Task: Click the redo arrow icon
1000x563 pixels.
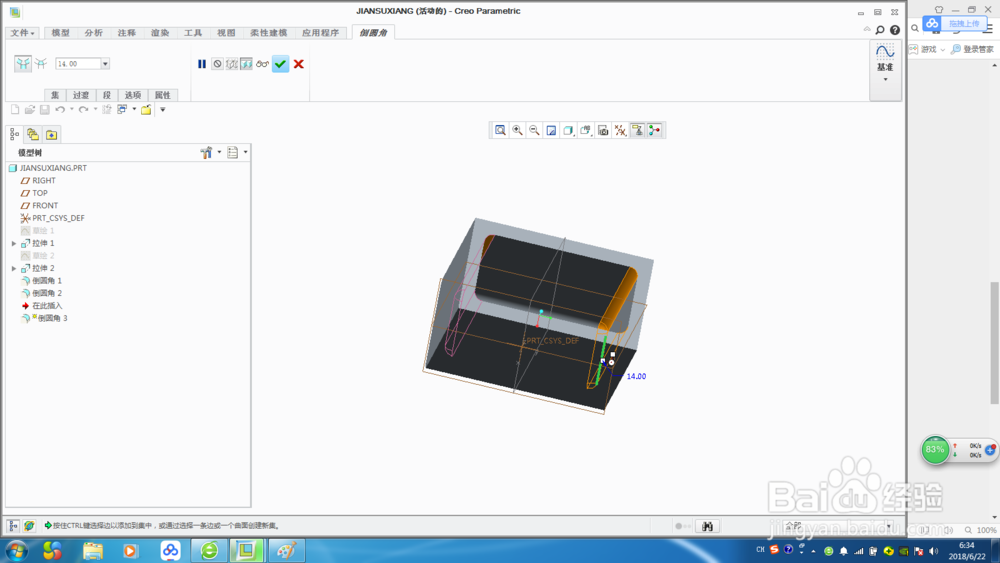Action: tap(84, 110)
